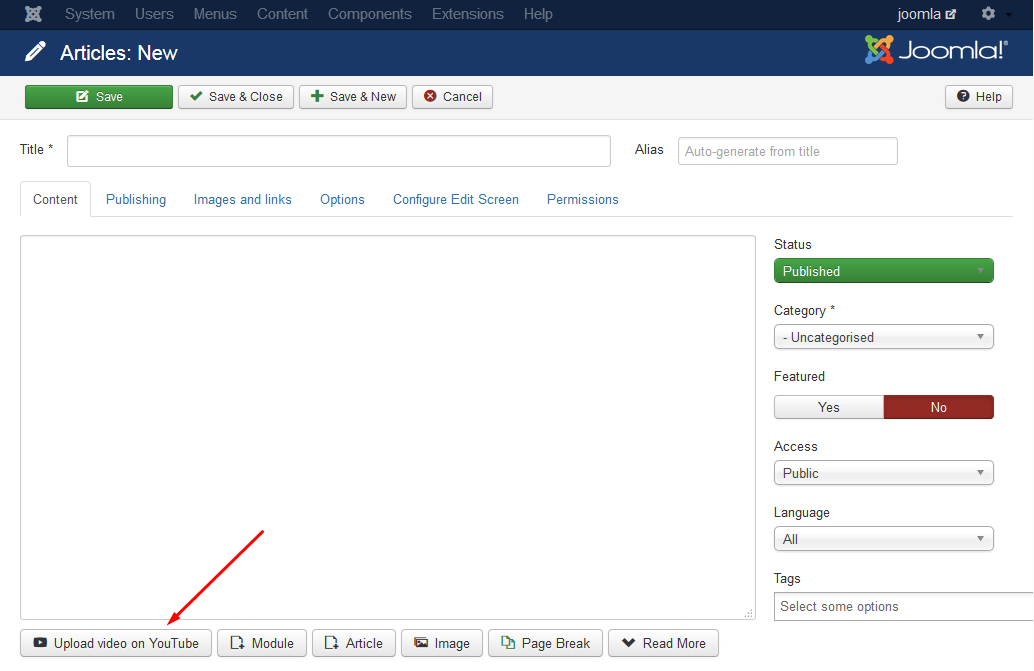1034x671 pixels.
Task: Insert an Image into the article
Action: pos(442,643)
